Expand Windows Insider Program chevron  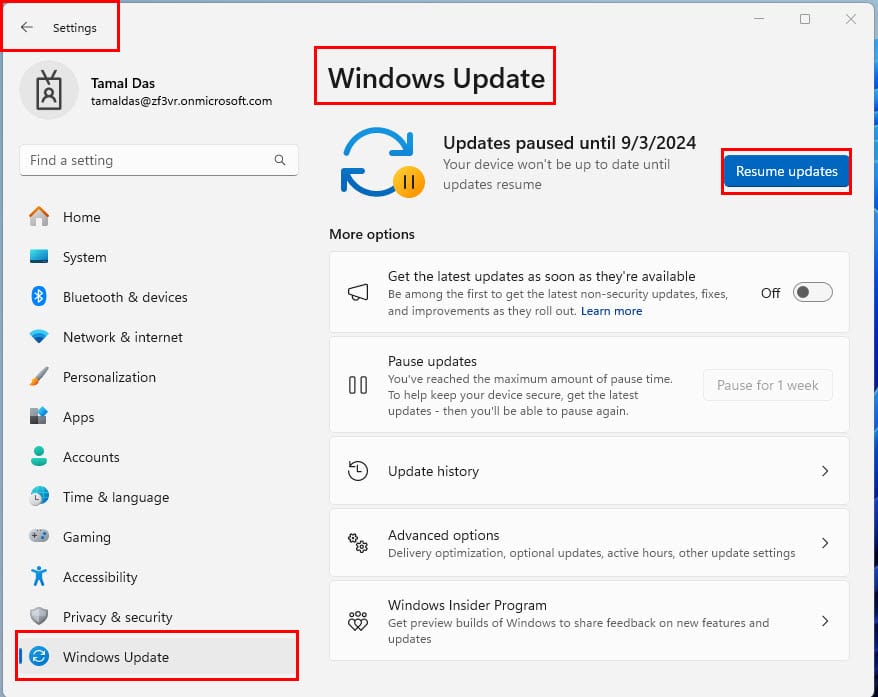[825, 621]
